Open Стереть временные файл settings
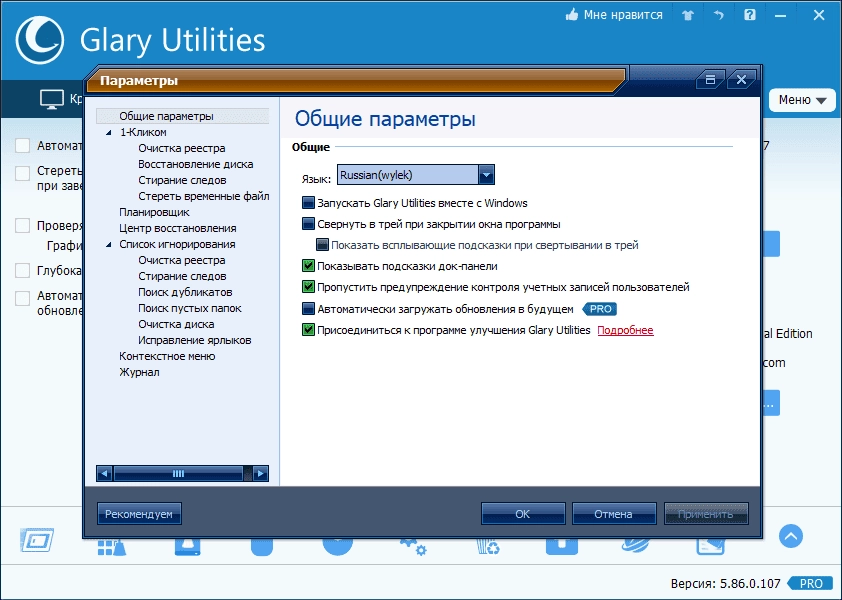The image size is (842, 600). (x=204, y=196)
